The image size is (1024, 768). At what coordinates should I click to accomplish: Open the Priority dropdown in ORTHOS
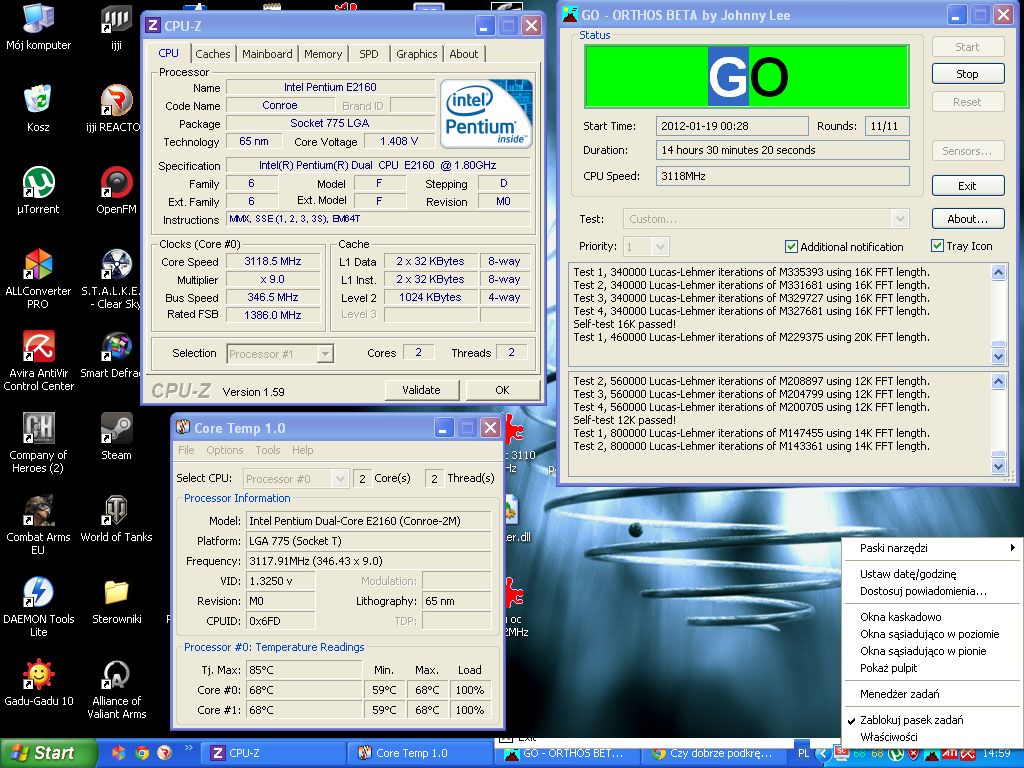coord(645,247)
